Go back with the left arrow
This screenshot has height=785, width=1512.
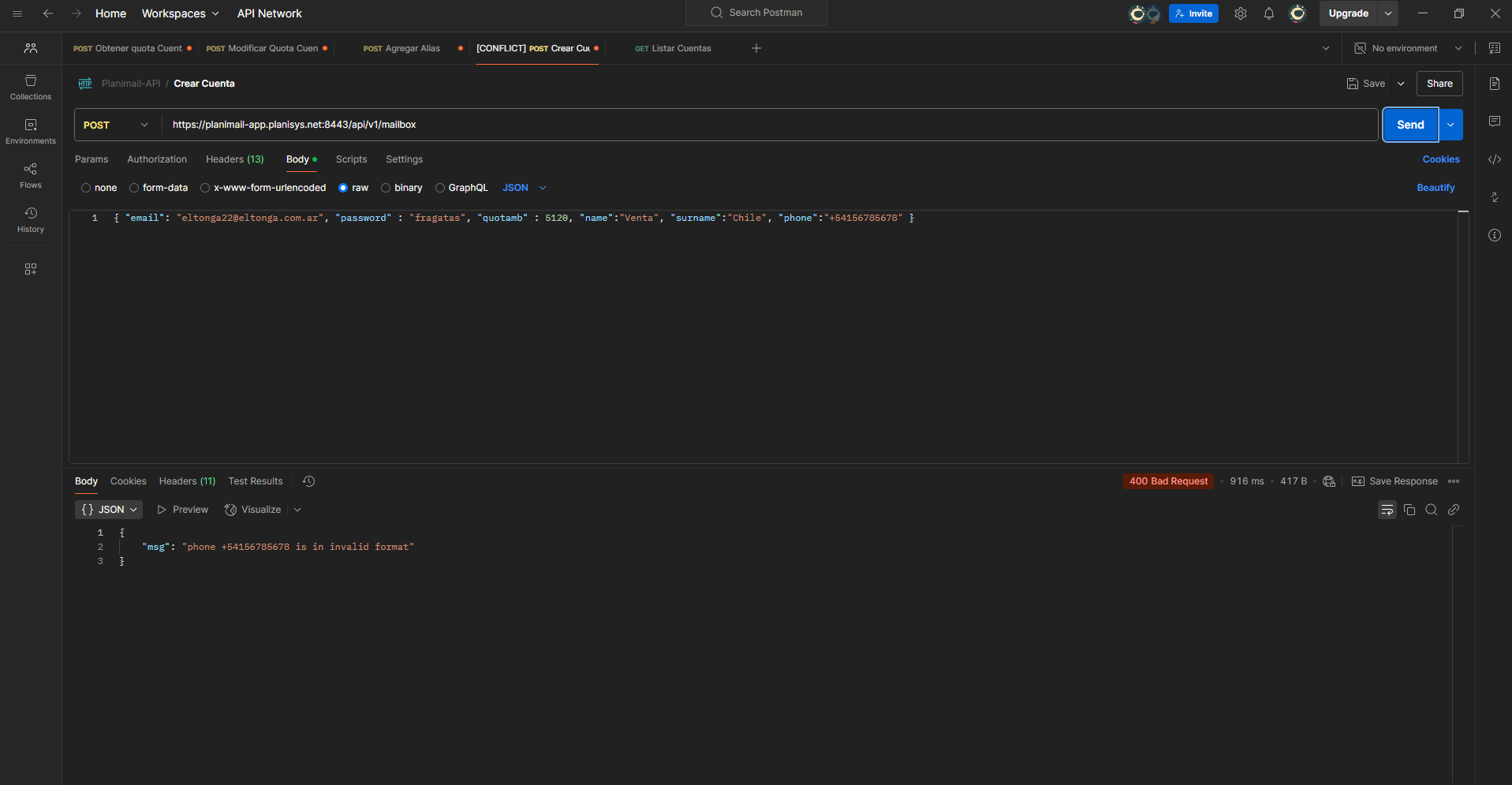click(x=48, y=13)
